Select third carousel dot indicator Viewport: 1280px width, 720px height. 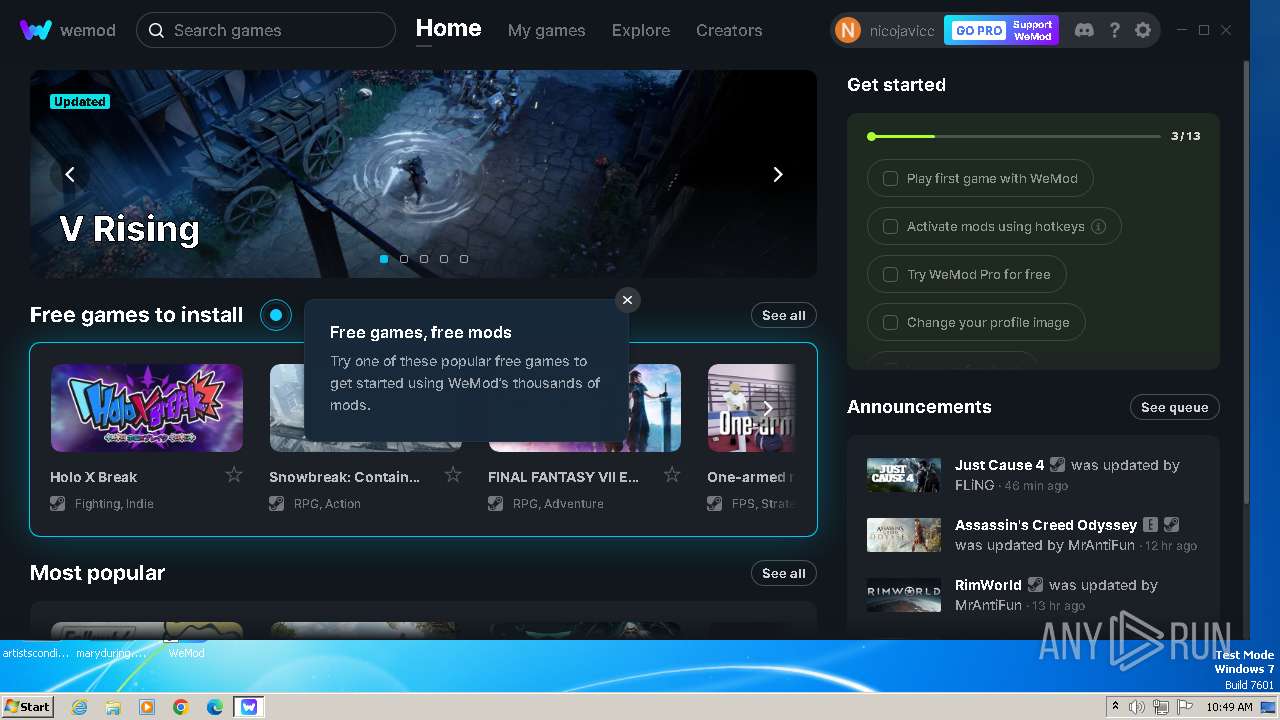424,259
